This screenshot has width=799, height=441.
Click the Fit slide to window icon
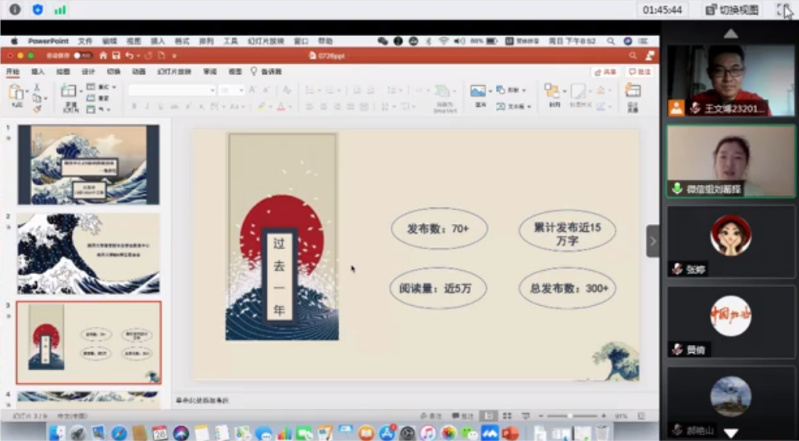642,416
